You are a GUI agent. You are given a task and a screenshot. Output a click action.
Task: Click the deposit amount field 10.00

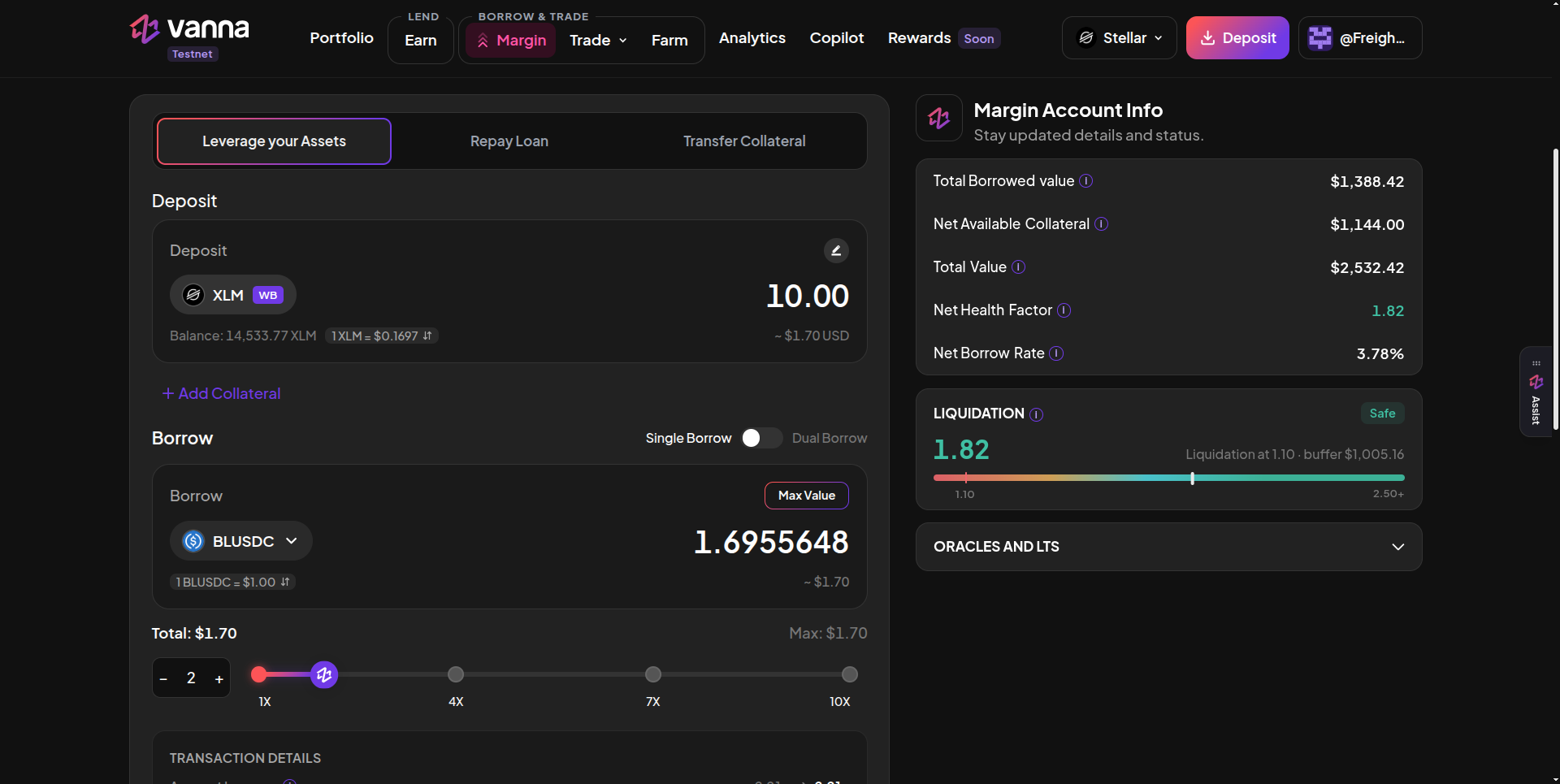(807, 296)
